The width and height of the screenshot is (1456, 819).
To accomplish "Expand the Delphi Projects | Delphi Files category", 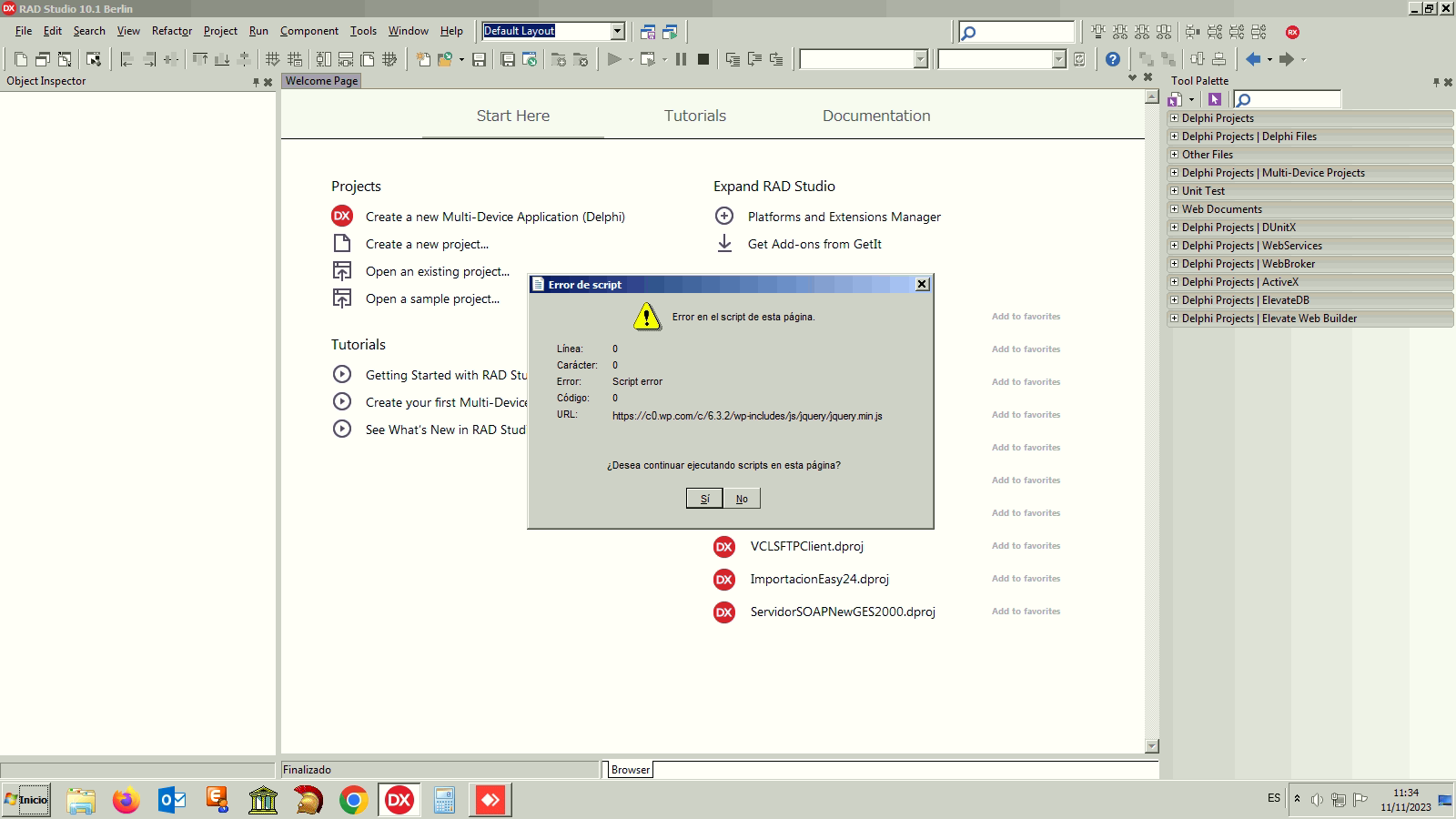I will click(x=1174, y=136).
